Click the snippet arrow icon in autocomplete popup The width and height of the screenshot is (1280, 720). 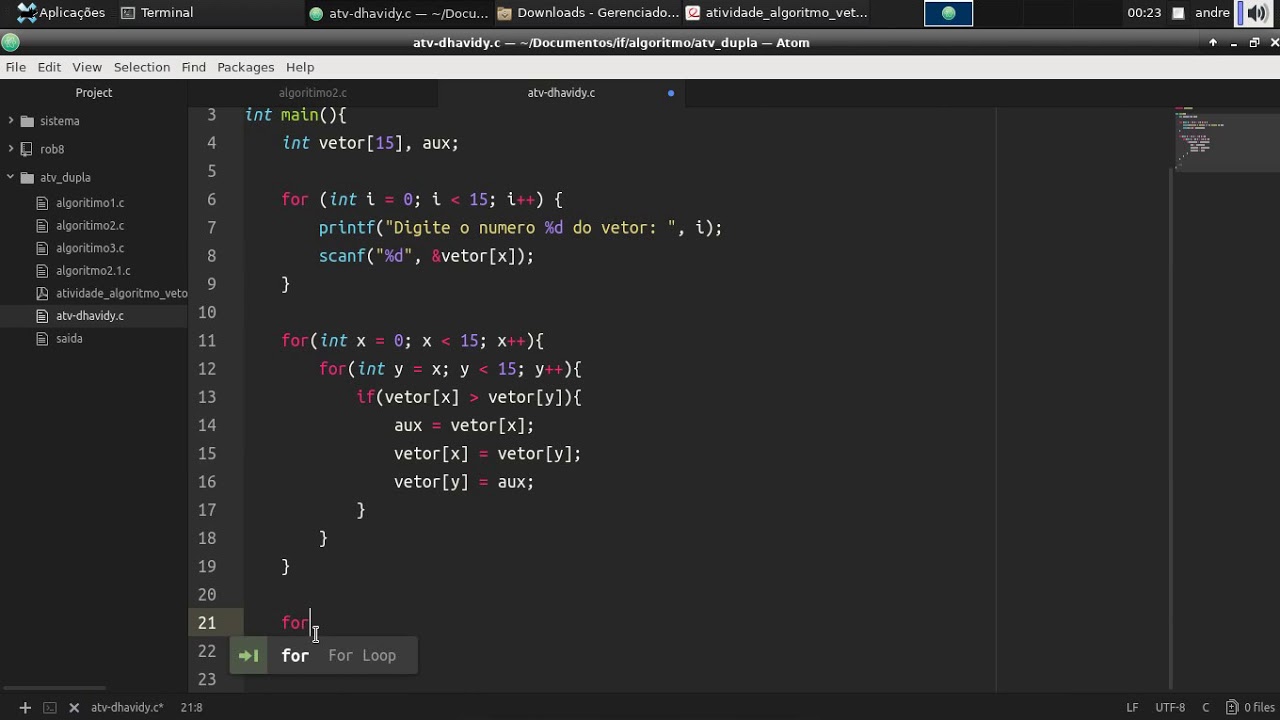tap(249, 656)
